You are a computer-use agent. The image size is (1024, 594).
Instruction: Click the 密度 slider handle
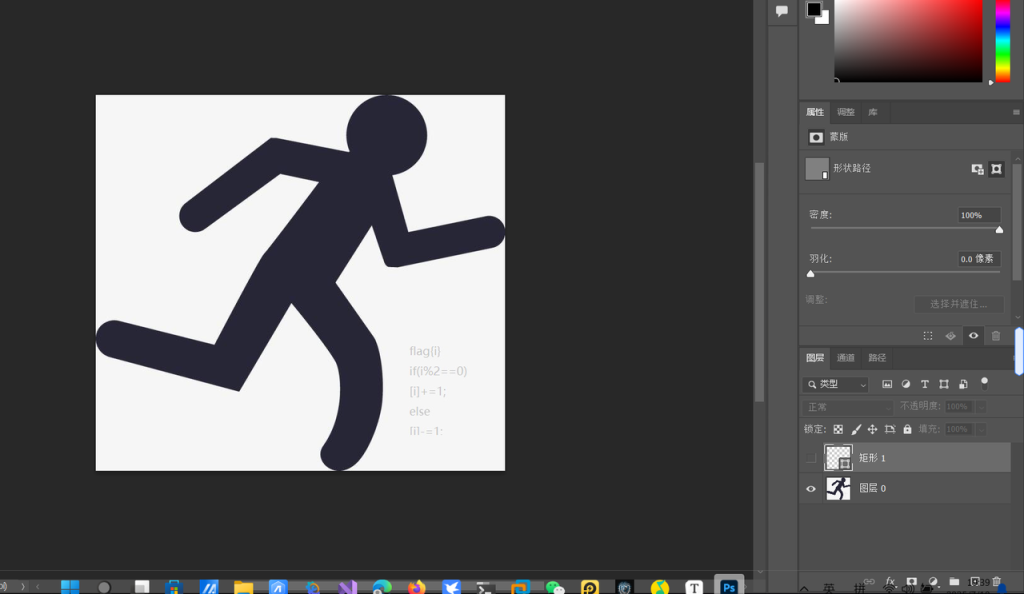tap(999, 230)
